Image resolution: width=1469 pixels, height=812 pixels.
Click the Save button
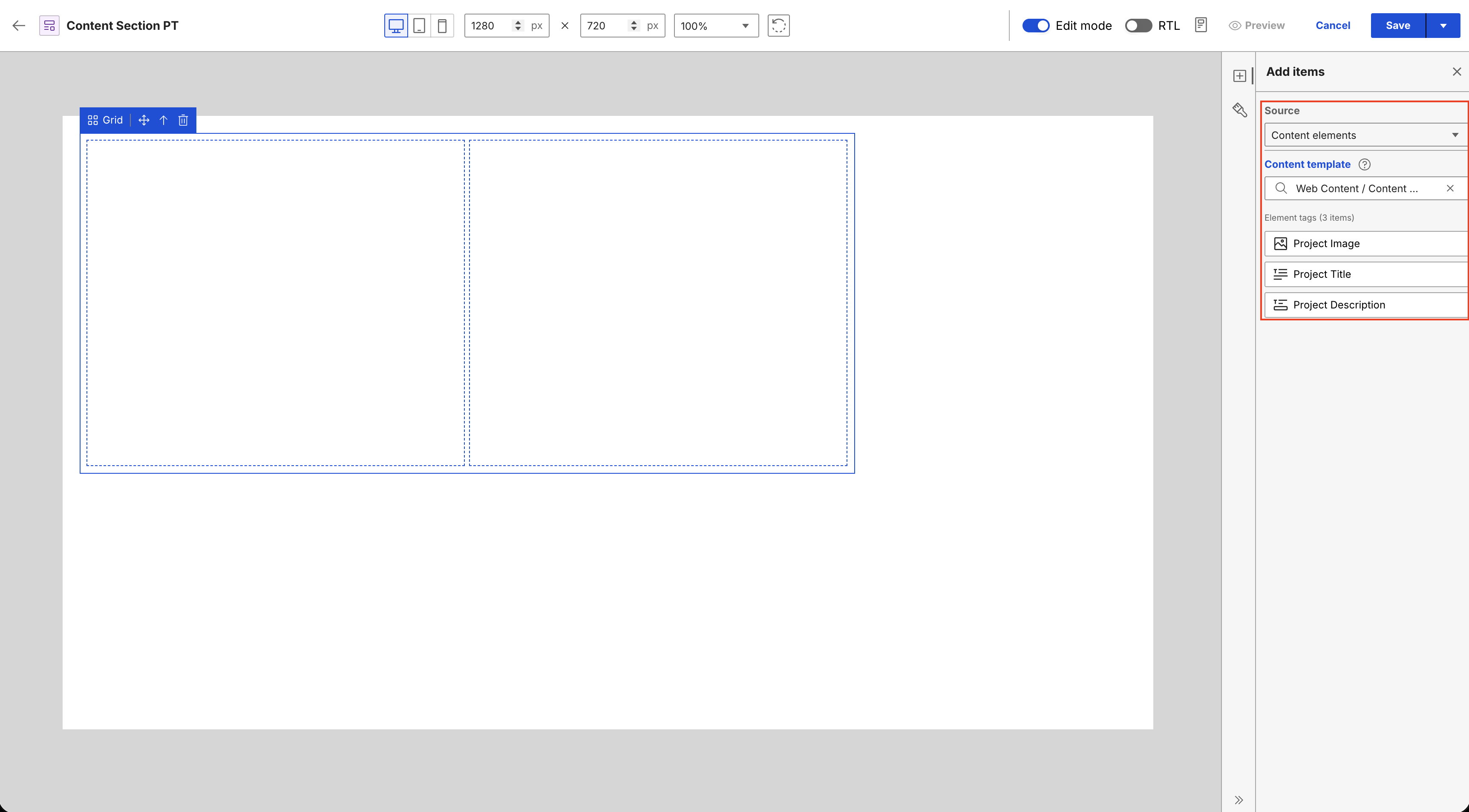click(1398, 26)
